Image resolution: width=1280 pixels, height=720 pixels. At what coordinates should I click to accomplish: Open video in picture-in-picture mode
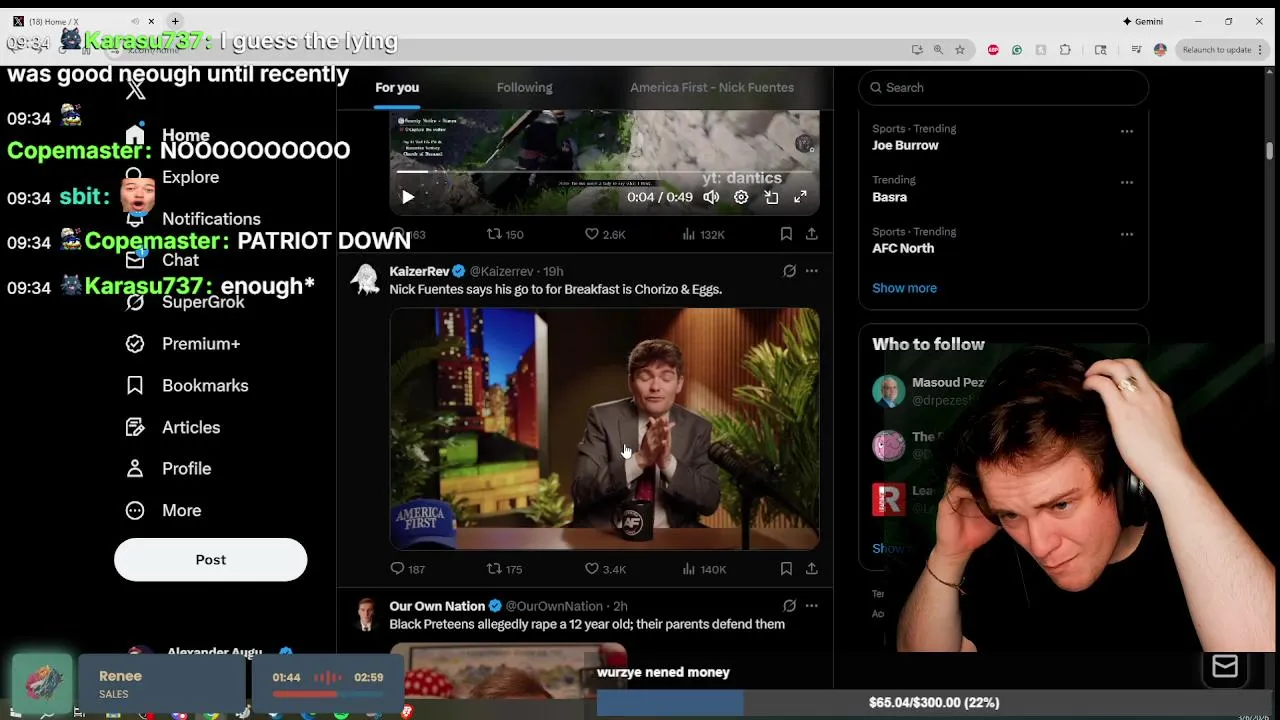point(771,197)
